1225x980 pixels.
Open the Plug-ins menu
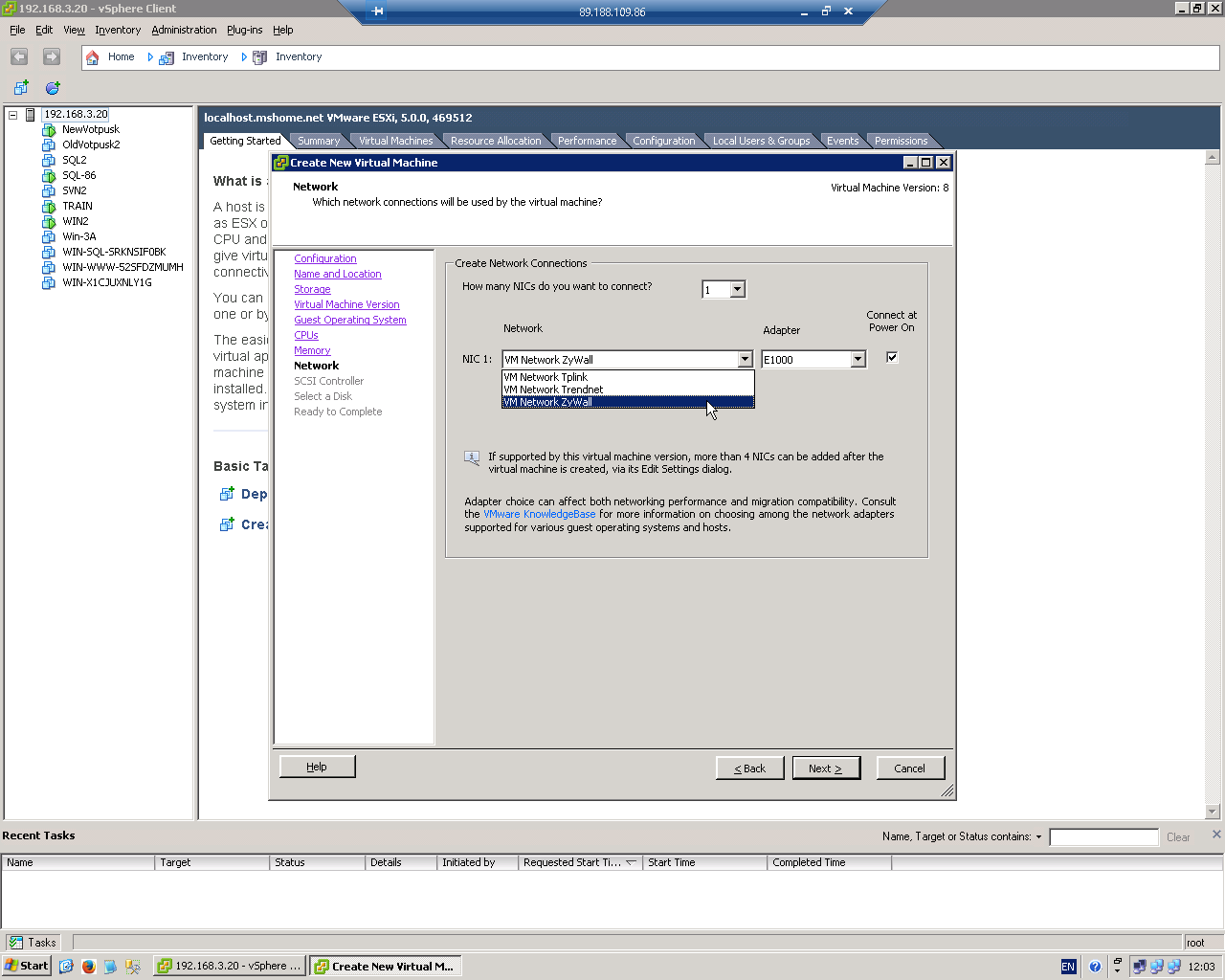[244, 30]
